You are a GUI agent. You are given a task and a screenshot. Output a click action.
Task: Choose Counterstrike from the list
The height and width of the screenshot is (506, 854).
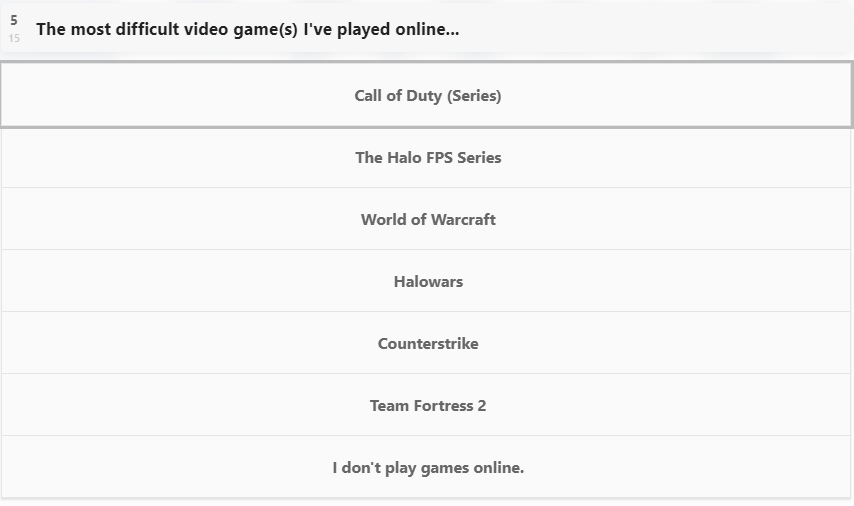(427, 343)
